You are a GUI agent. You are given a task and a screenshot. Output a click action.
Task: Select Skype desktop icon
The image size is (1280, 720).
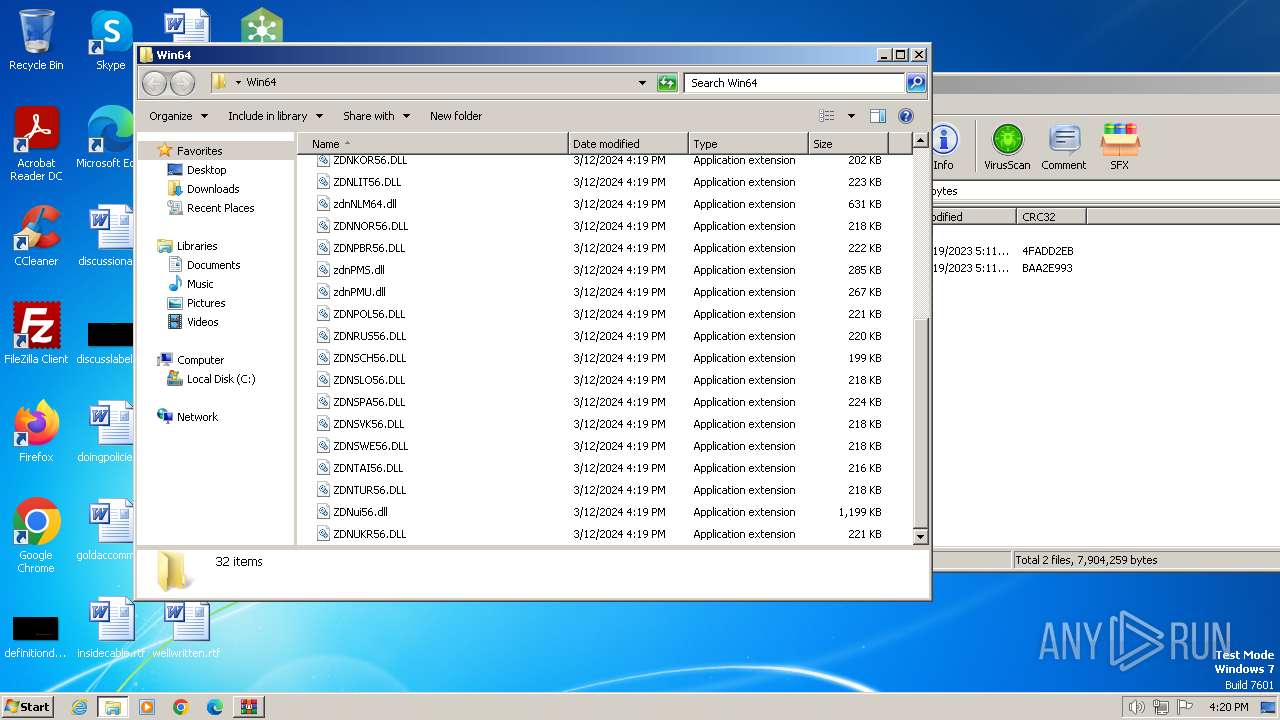(x=111, y=40)
